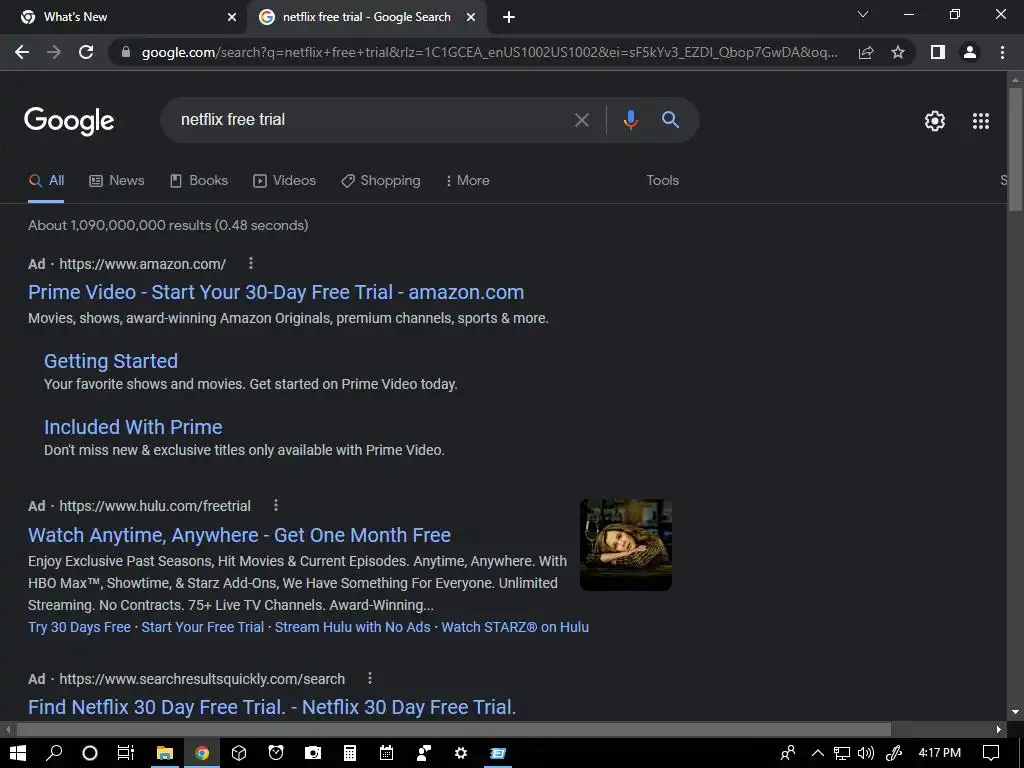
Task: Submit search with the magnifier icon
Action: (x=670, y=120)
